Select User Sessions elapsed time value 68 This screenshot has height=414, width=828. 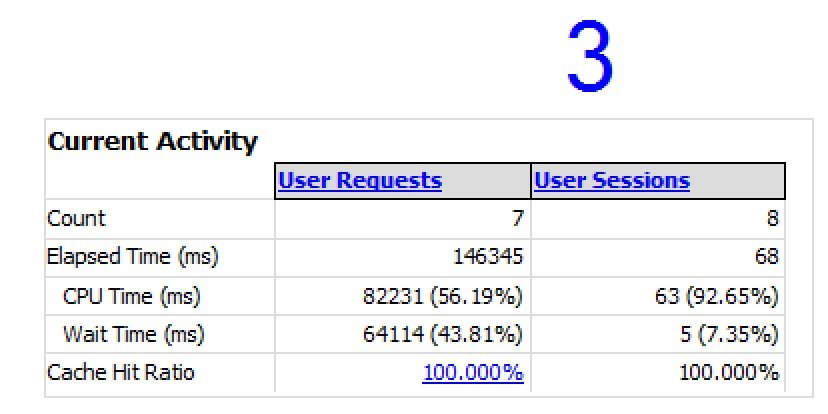click(766, 257)
